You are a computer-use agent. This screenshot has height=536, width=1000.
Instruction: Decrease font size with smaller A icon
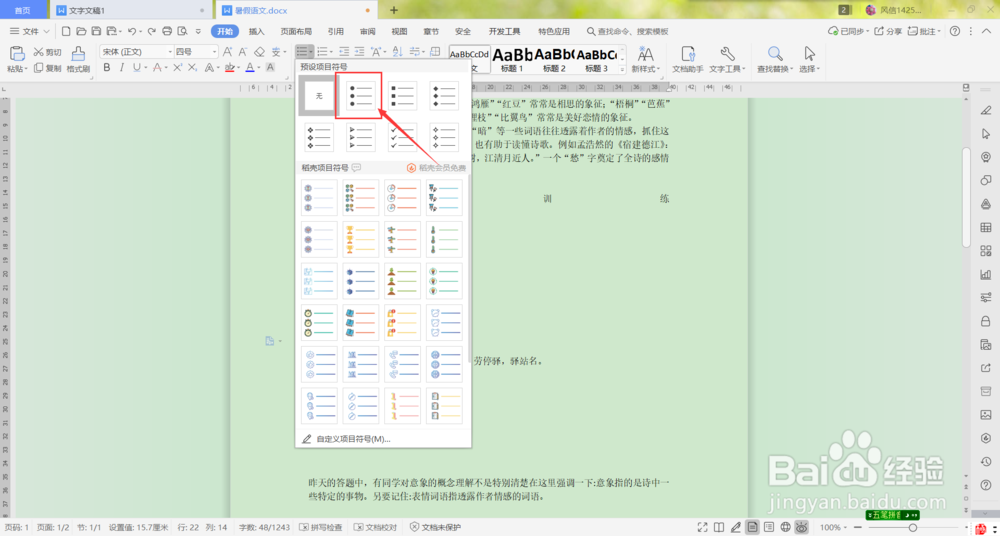tap(244, 52)
